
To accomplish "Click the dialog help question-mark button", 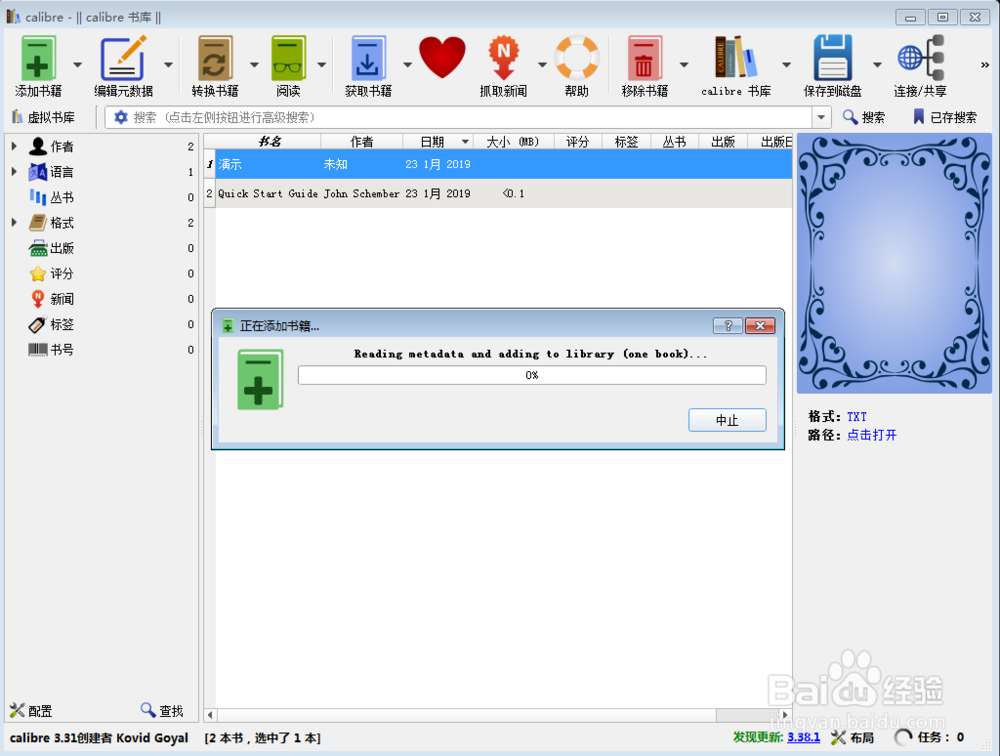I will [x=728, y=326].
